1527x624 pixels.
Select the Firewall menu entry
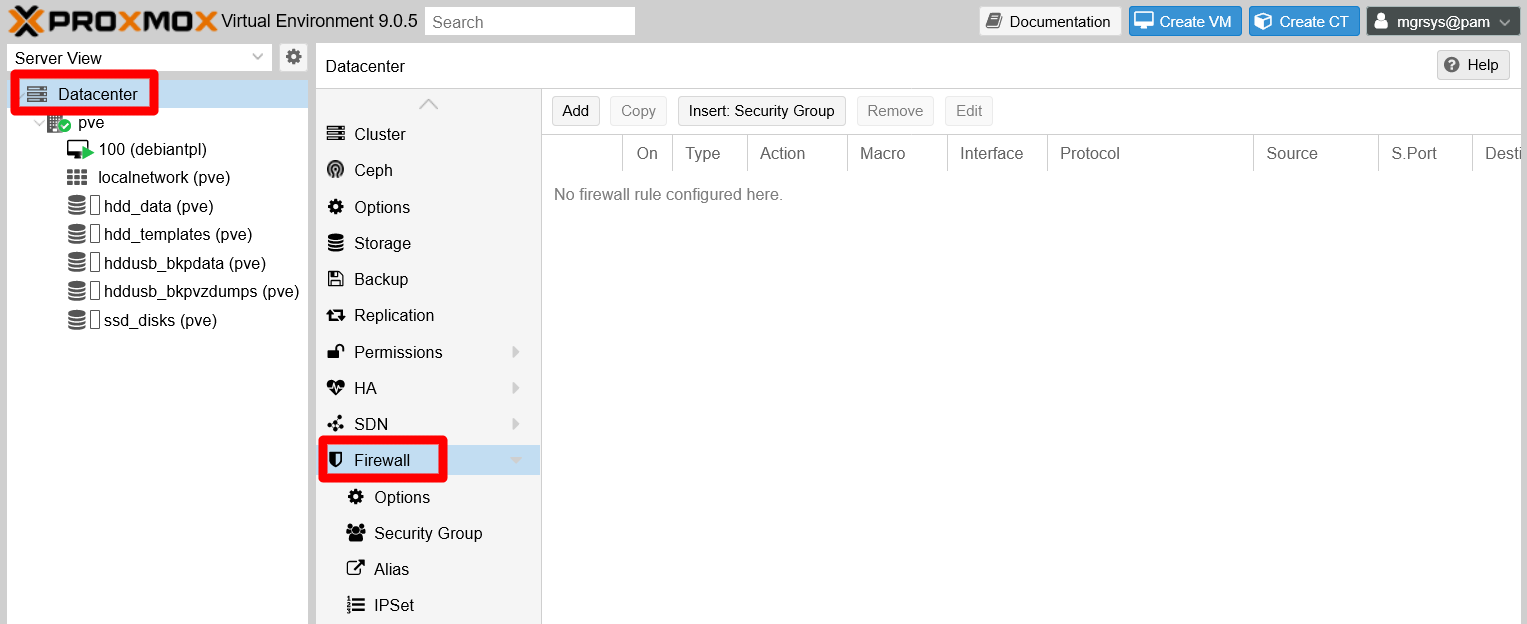tap(383, 459)
